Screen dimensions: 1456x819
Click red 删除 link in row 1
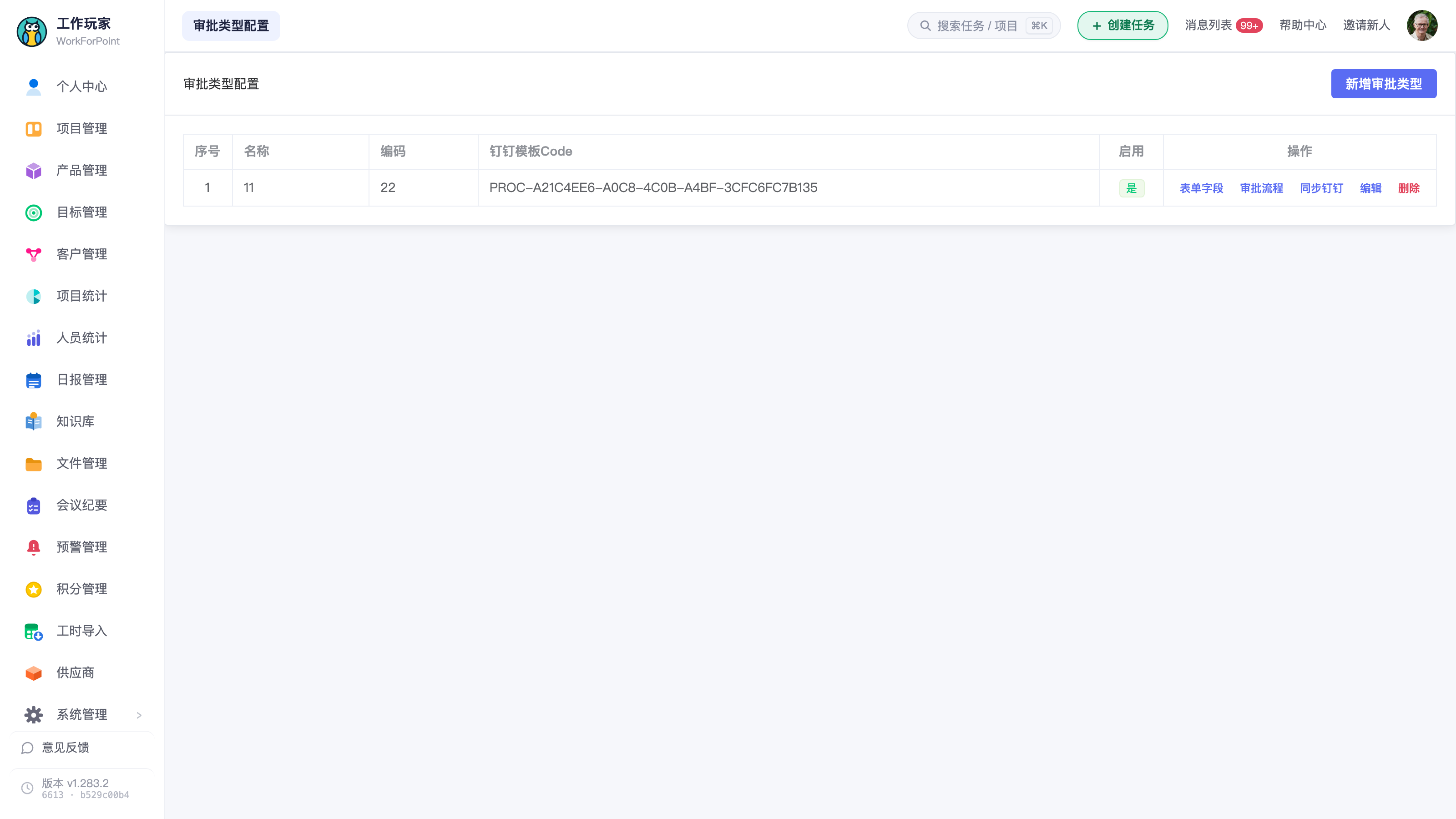[1409, 188]
